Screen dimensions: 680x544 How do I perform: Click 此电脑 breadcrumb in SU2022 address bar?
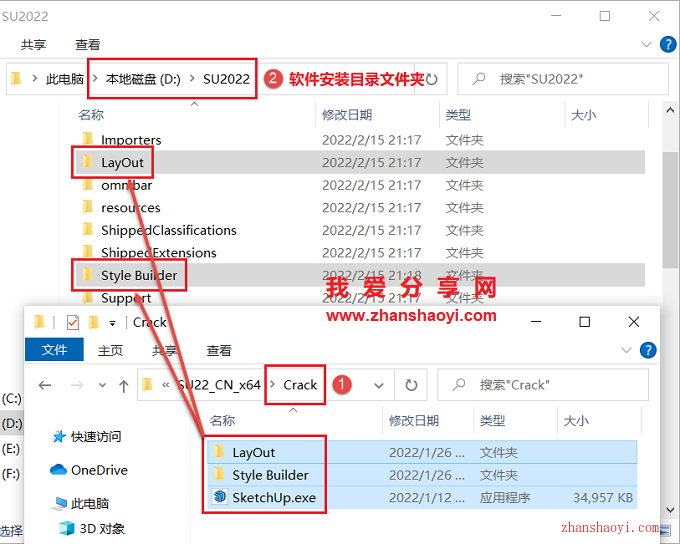[65, 79]
